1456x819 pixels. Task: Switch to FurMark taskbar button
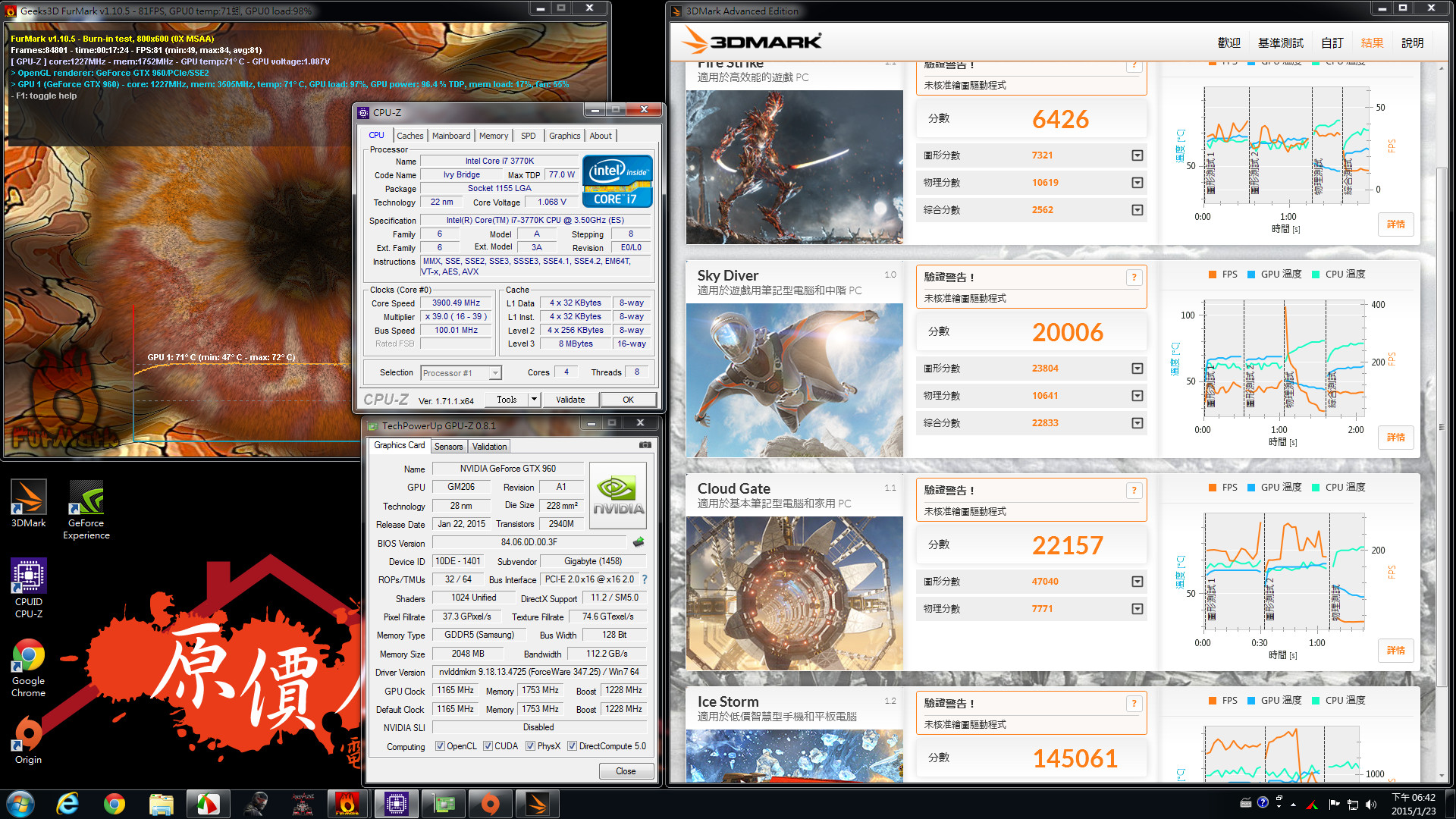(347, 804)
